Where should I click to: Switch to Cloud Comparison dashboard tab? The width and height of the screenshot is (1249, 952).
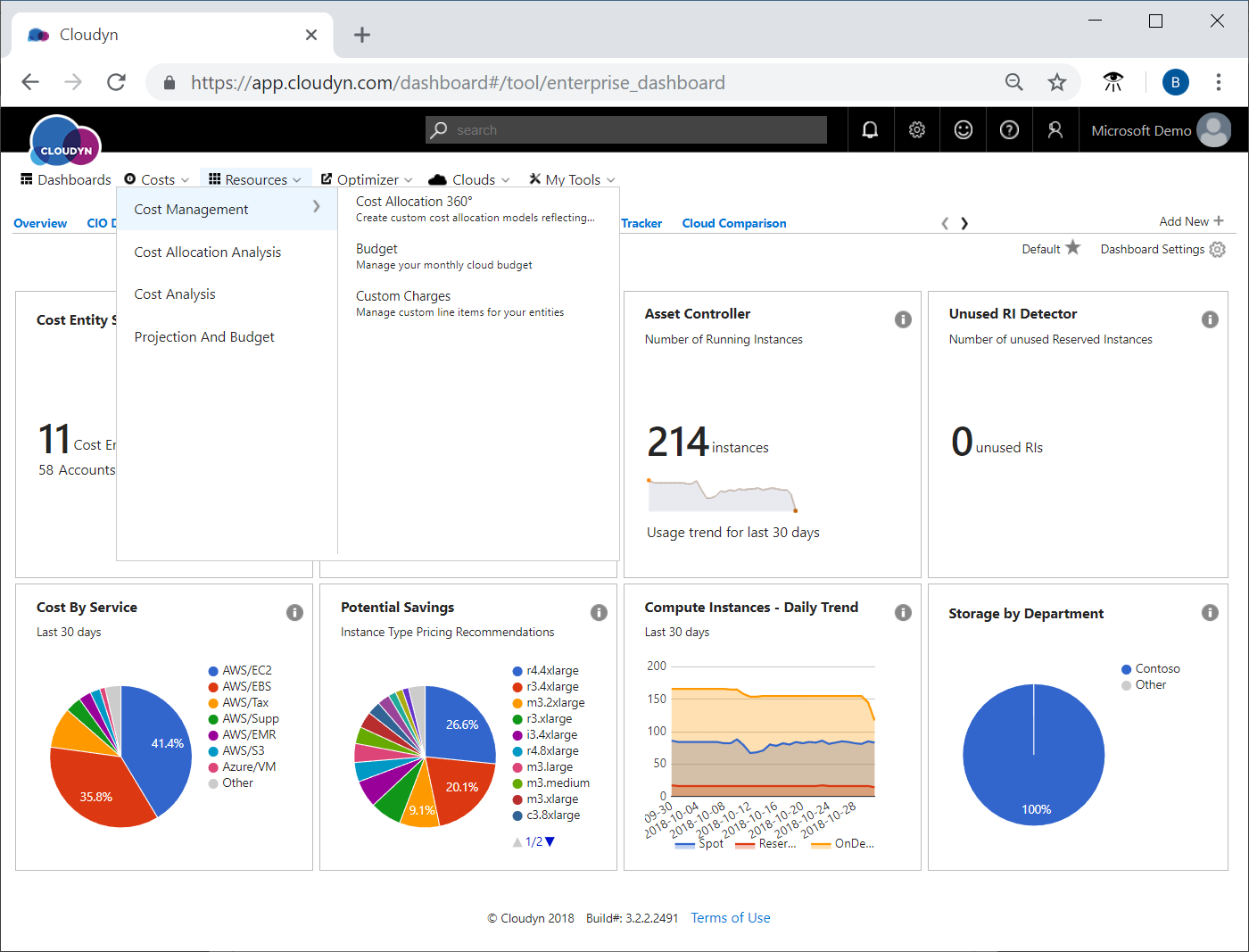click(x=734, y=223)
